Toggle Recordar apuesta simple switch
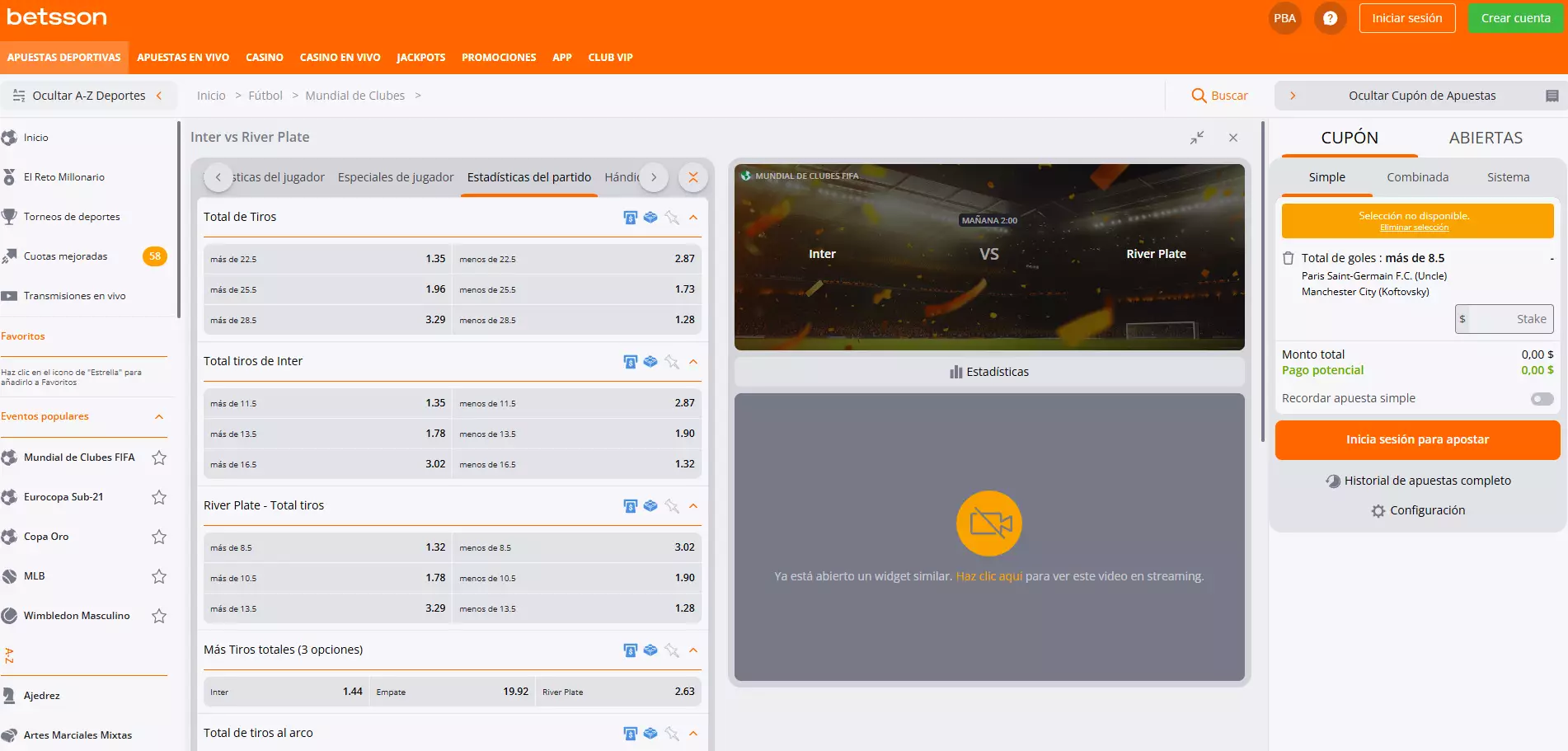1568x751 pixels. coord(1542,399)
